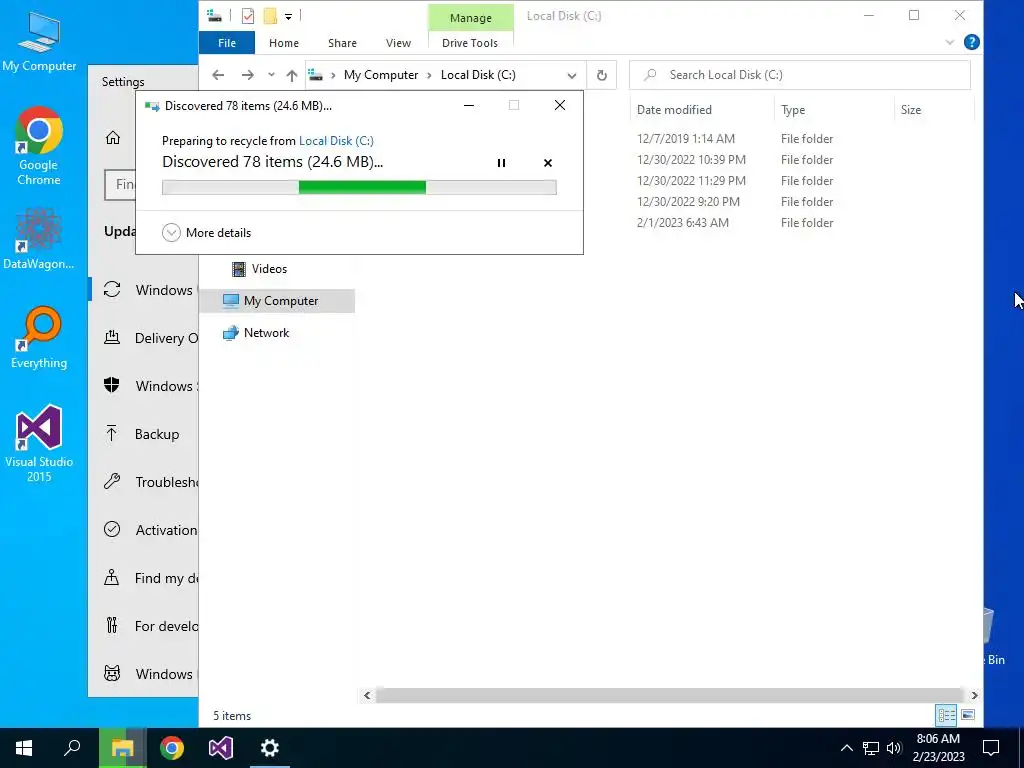
Task: Open recent locations dropdown arrow
Action: pyautogui.click(x=271, y=75)
